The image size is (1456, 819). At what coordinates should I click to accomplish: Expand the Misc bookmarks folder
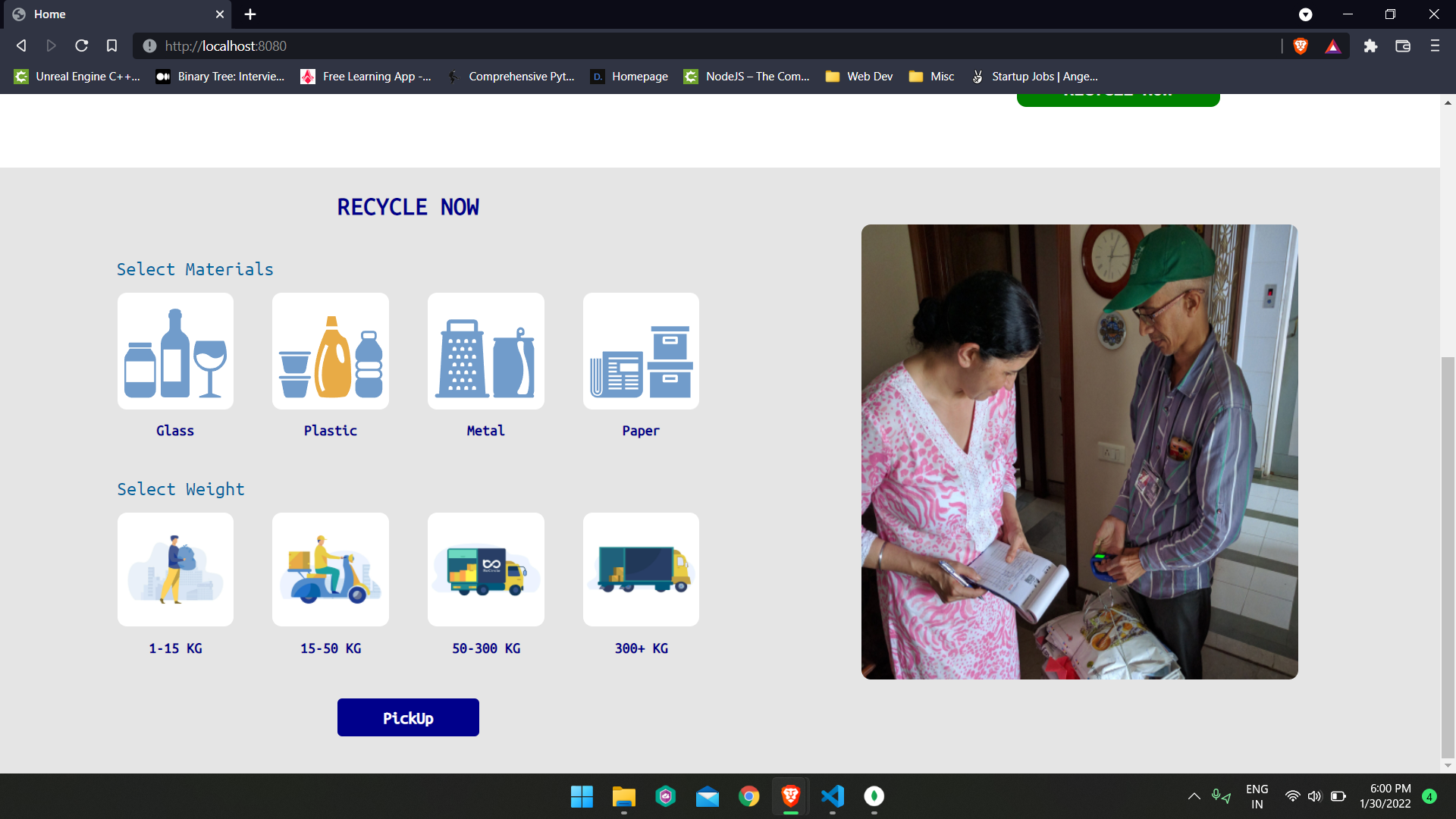[932, 77]
